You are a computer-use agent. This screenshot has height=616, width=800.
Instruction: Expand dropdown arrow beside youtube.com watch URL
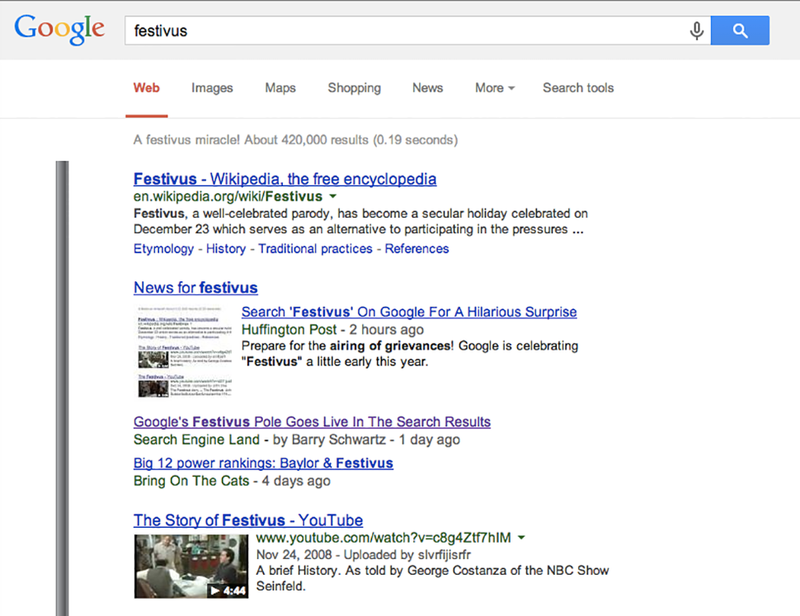(x=521, y=537)
